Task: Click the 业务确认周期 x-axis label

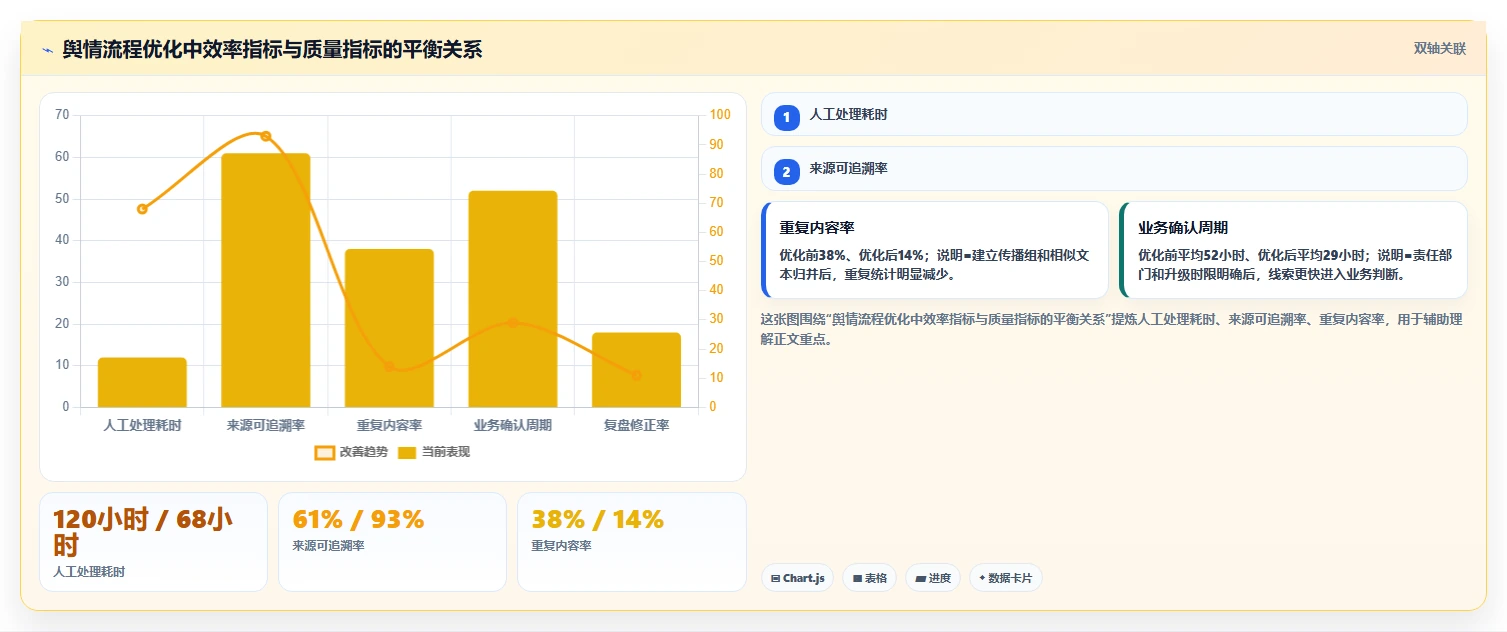Action: [x=513, y=425]
